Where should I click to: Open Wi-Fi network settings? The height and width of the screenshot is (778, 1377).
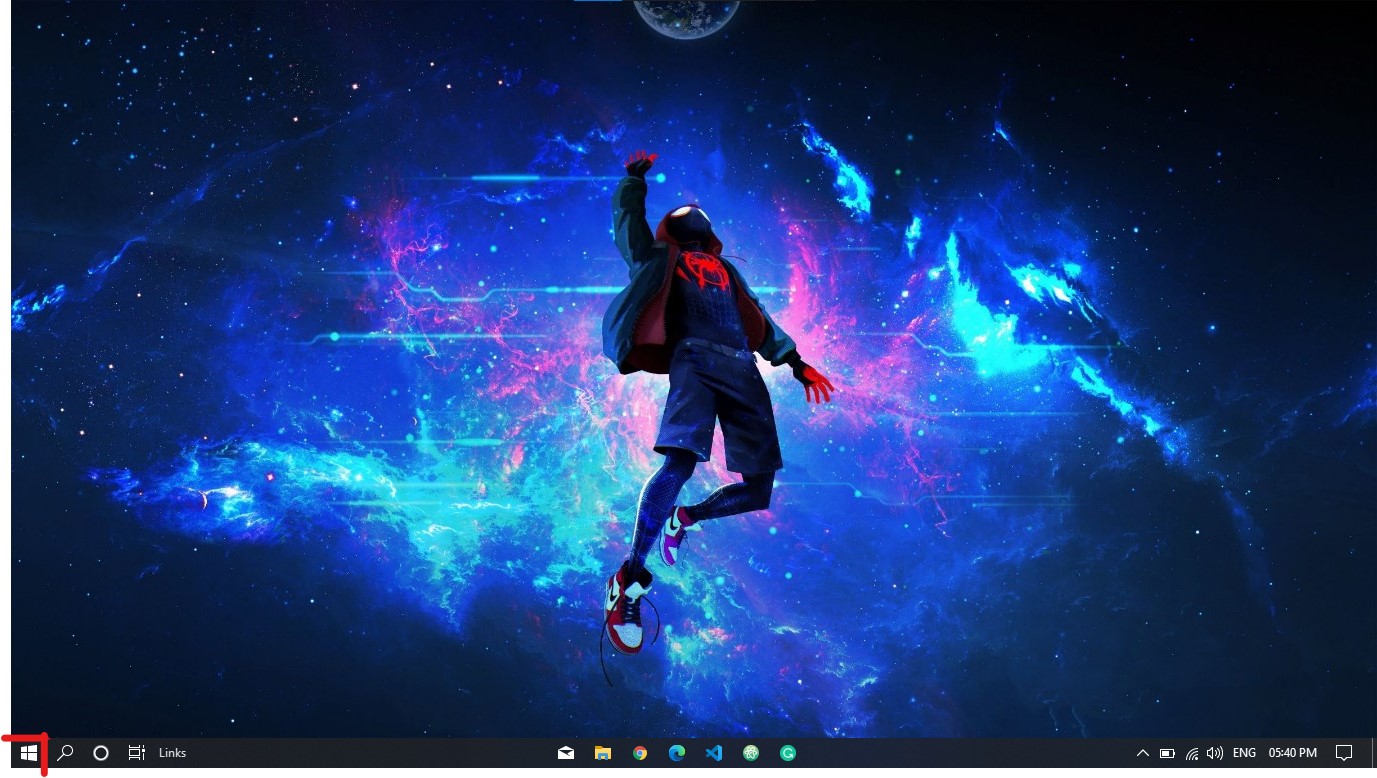pyautogui.click(x=1192, y=753)
